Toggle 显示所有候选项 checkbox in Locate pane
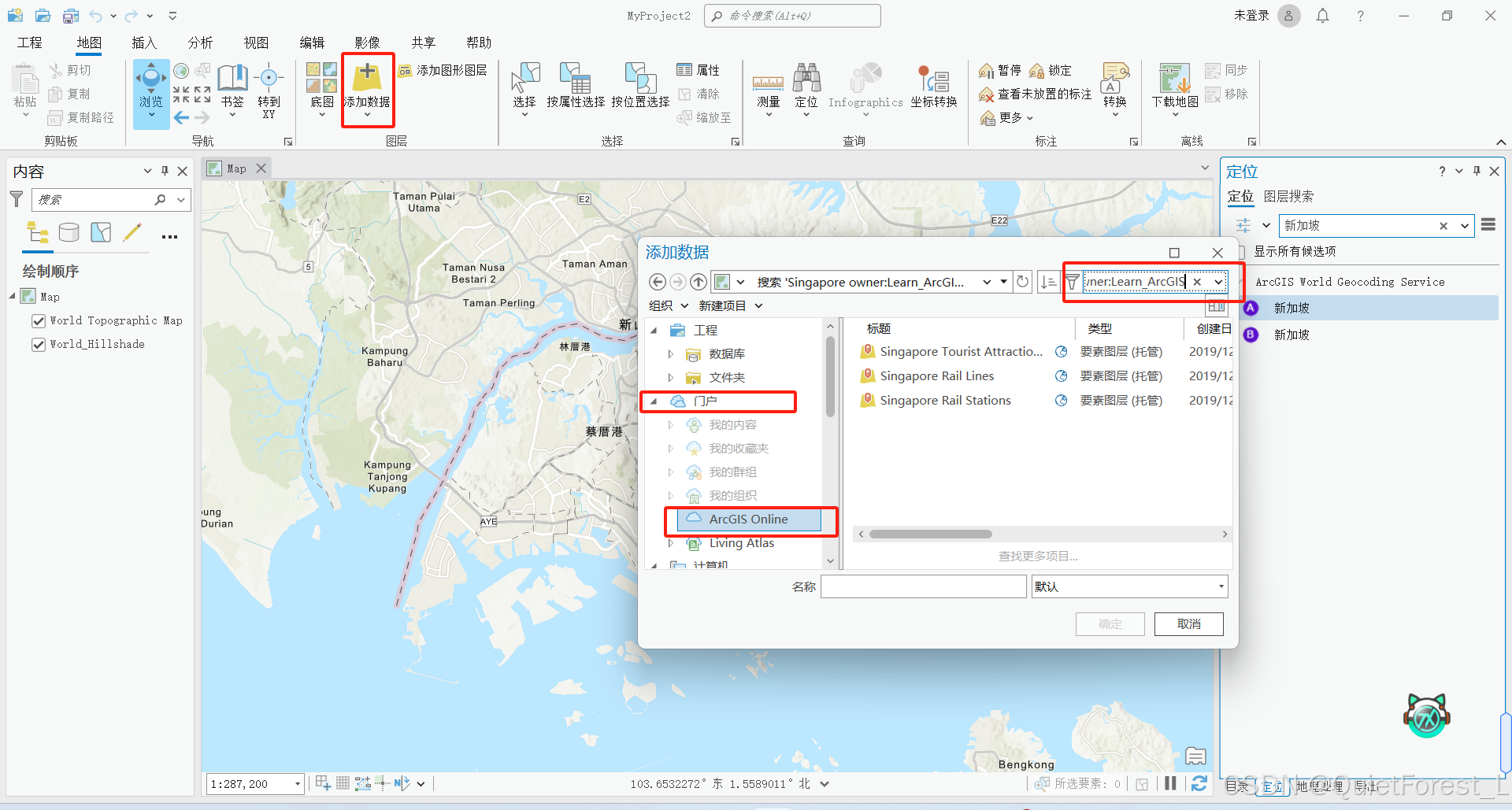 pyautogui.click(x=1241, y=251)
